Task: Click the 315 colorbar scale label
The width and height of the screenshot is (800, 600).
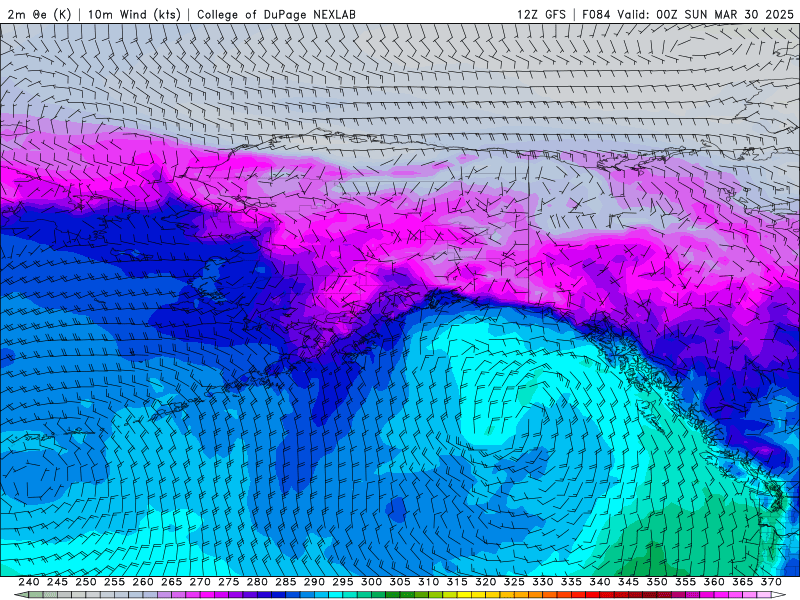Action: [457, 582]
